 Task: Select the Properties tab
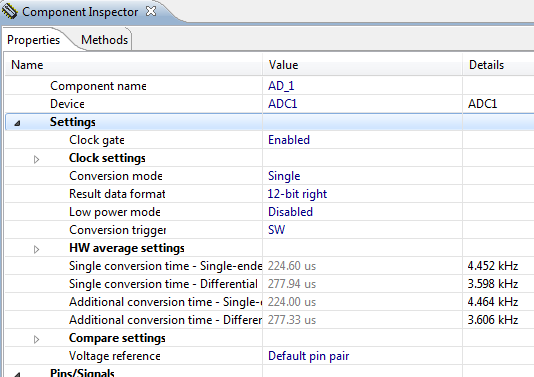coord(33,40)
